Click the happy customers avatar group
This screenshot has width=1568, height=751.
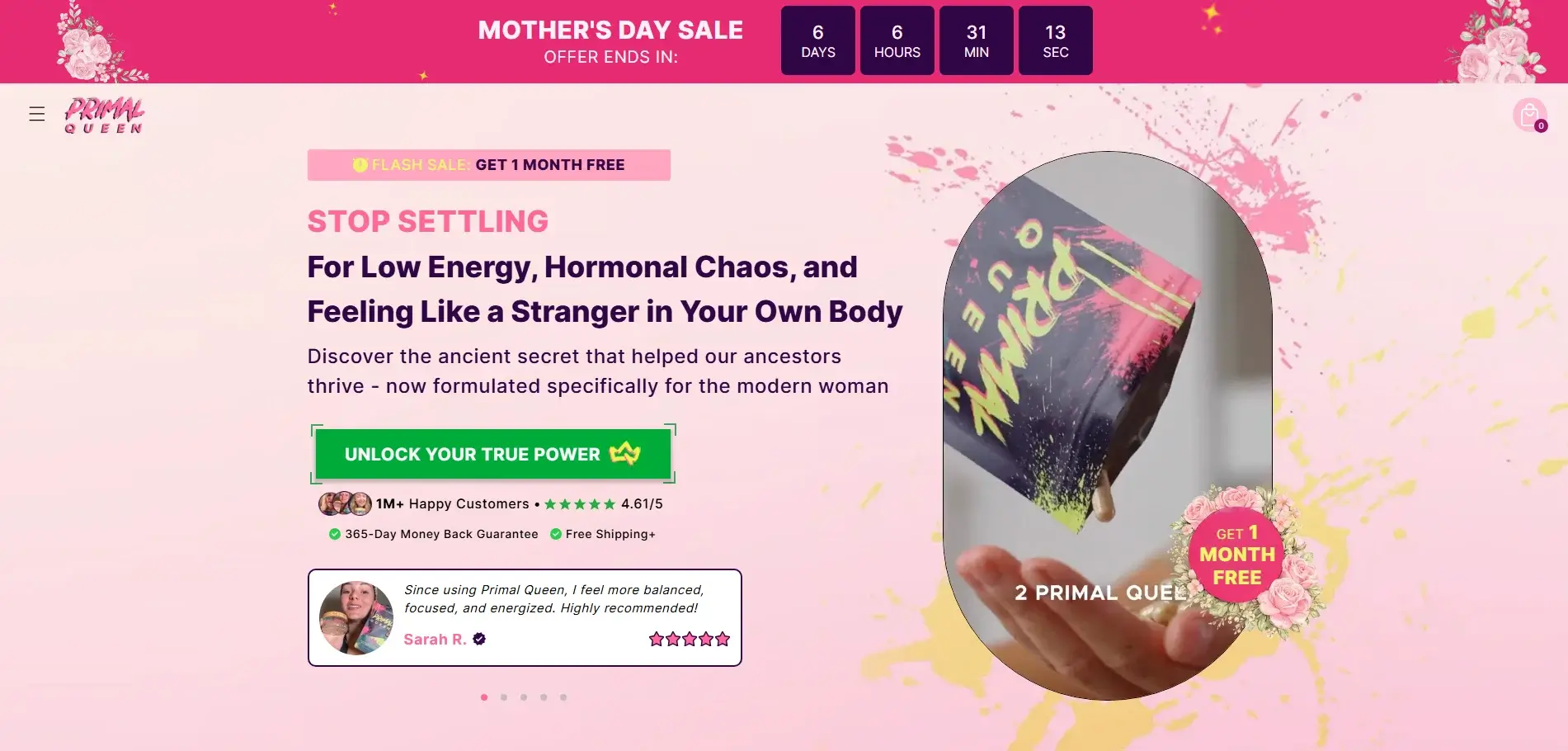[345, 503]
